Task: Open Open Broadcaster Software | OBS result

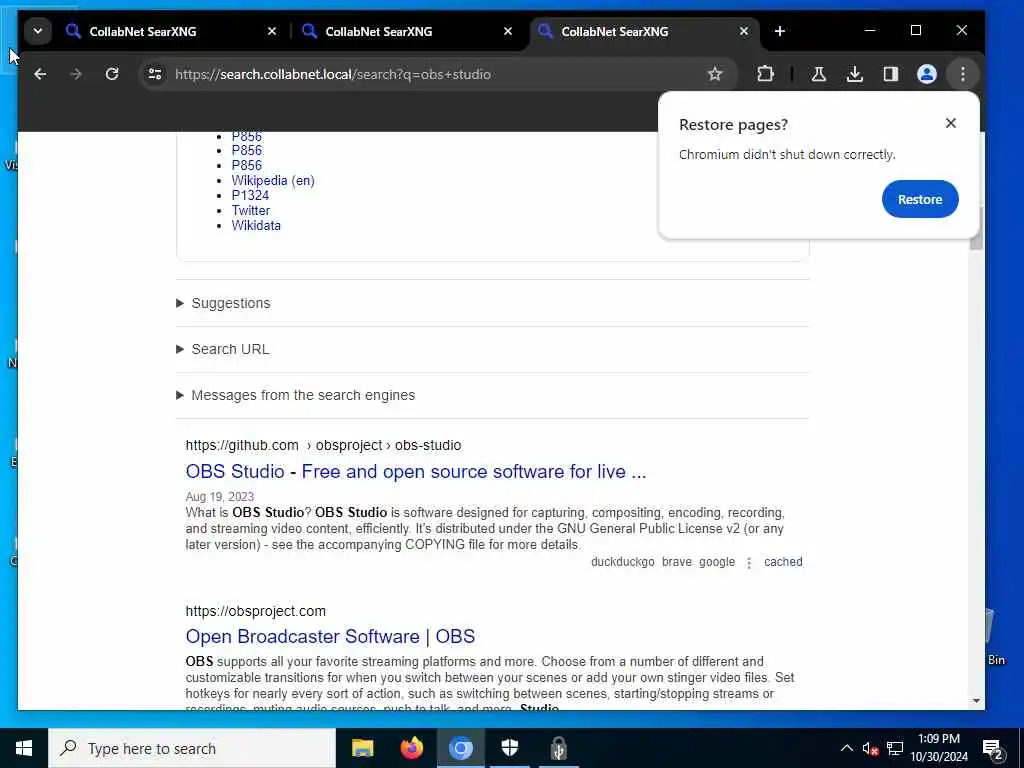Action: pyautogui.click(x=330, y=636)
